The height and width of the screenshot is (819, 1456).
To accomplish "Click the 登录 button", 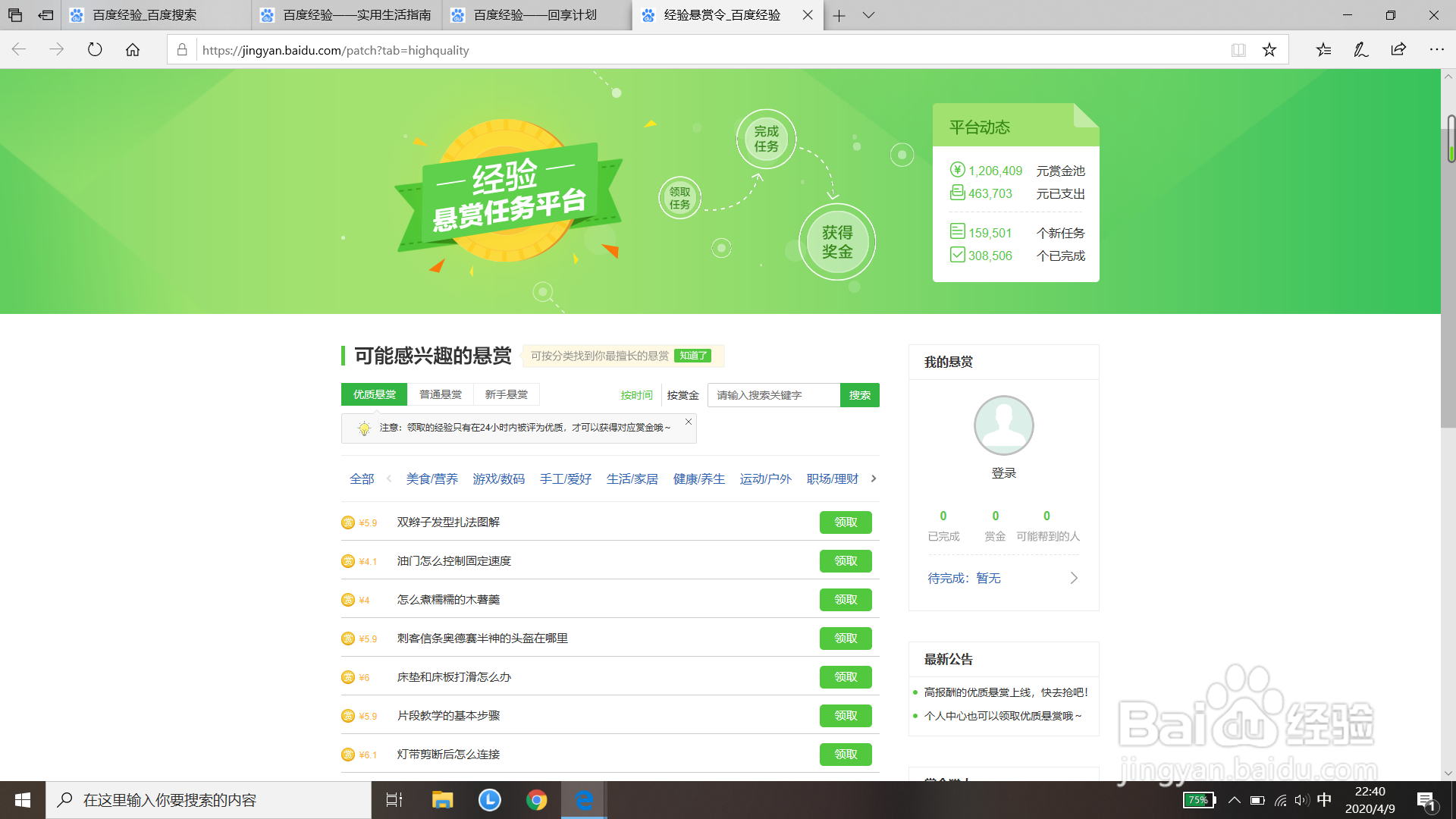I will (x=1004, y=472).
